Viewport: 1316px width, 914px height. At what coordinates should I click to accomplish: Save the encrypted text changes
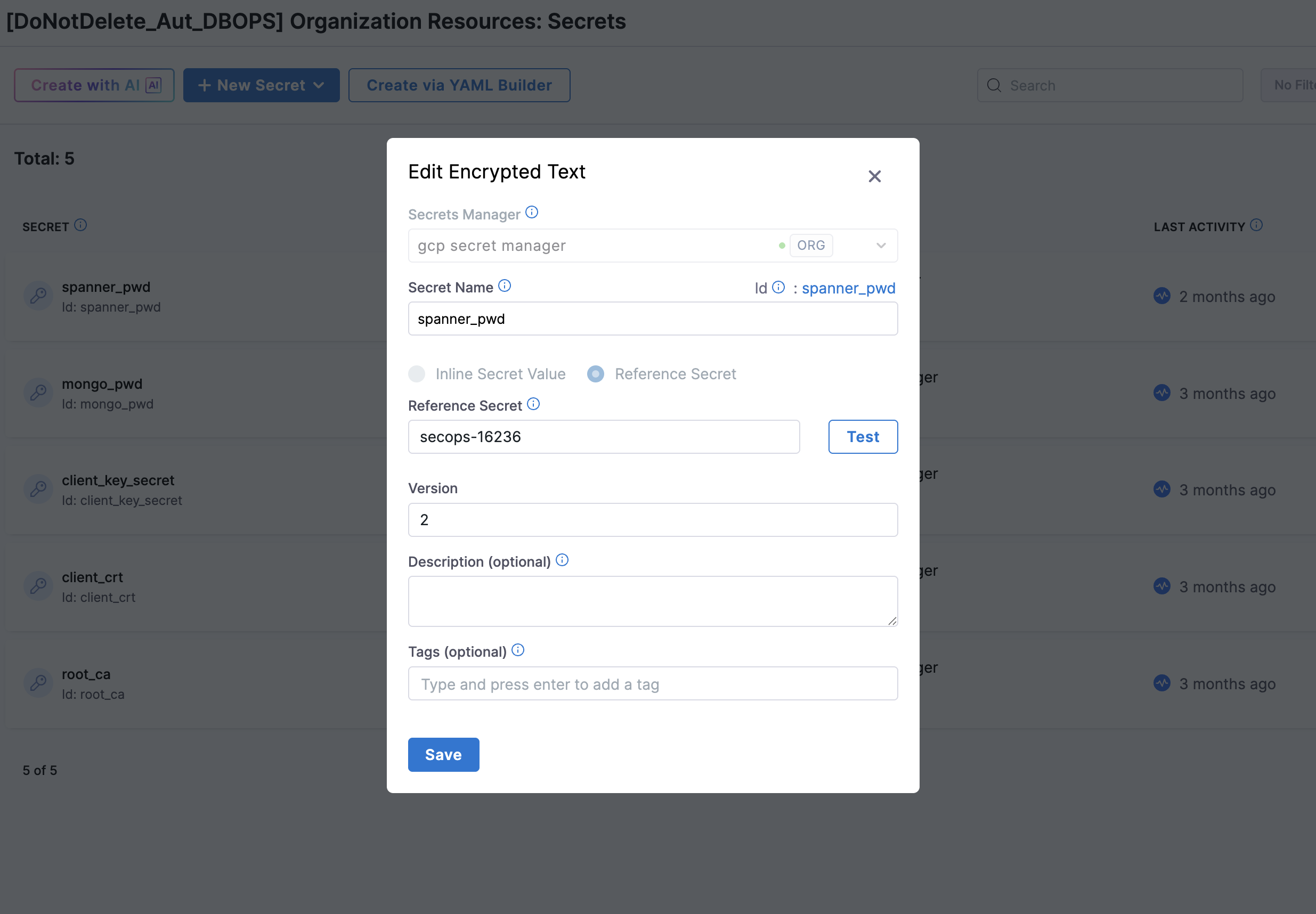(443, 754)
